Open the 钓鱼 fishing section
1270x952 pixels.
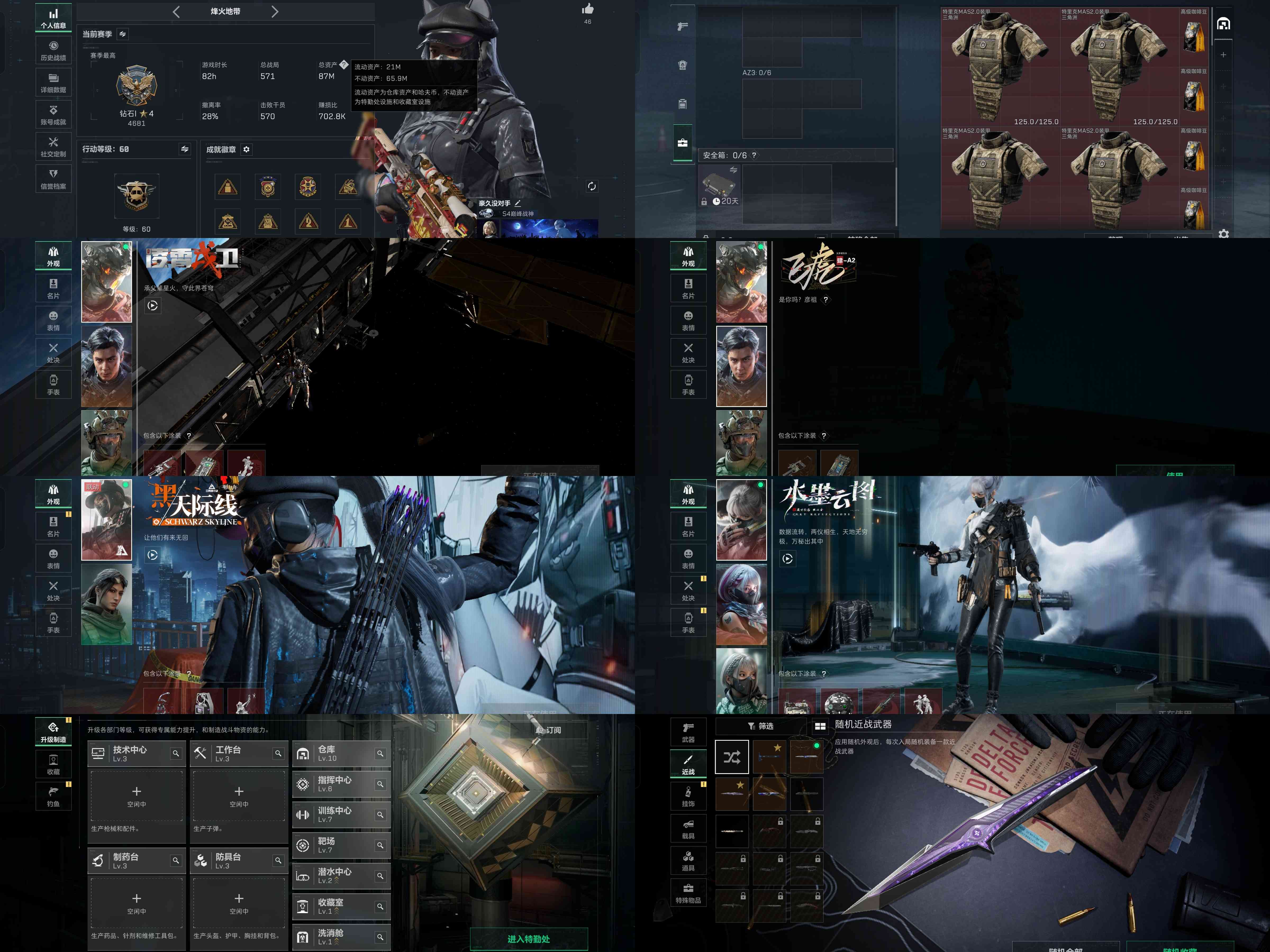pyautogui.click(x=53, y=797)
